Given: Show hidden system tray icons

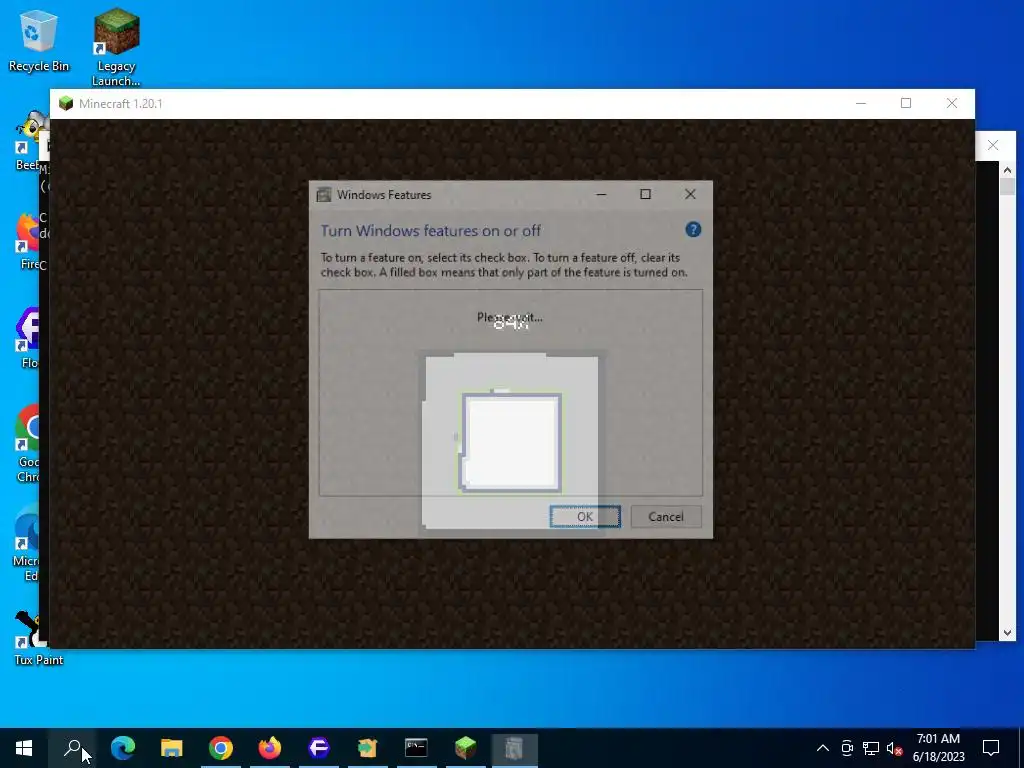Looking at the screenshot, I should 823,748.
